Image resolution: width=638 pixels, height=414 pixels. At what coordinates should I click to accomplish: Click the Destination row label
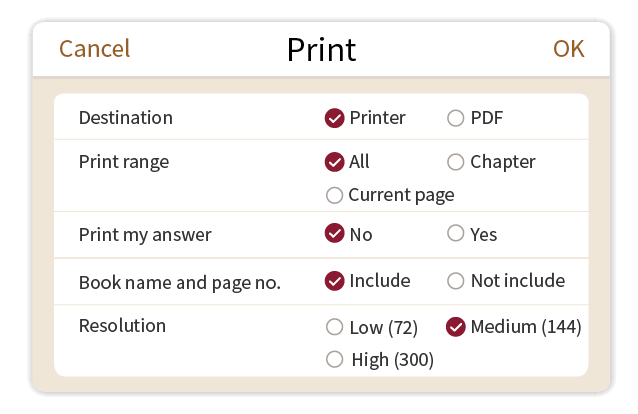[125, 118]
